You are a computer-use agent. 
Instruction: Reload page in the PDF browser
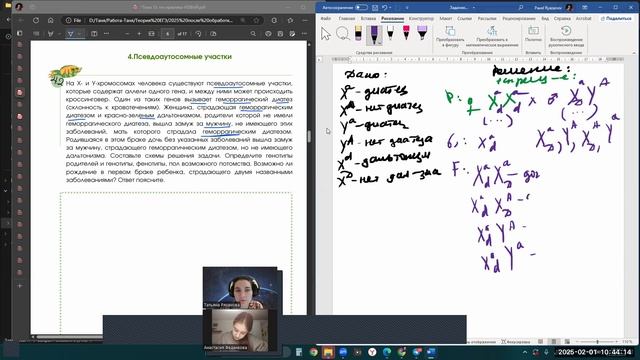pos(36,20)
